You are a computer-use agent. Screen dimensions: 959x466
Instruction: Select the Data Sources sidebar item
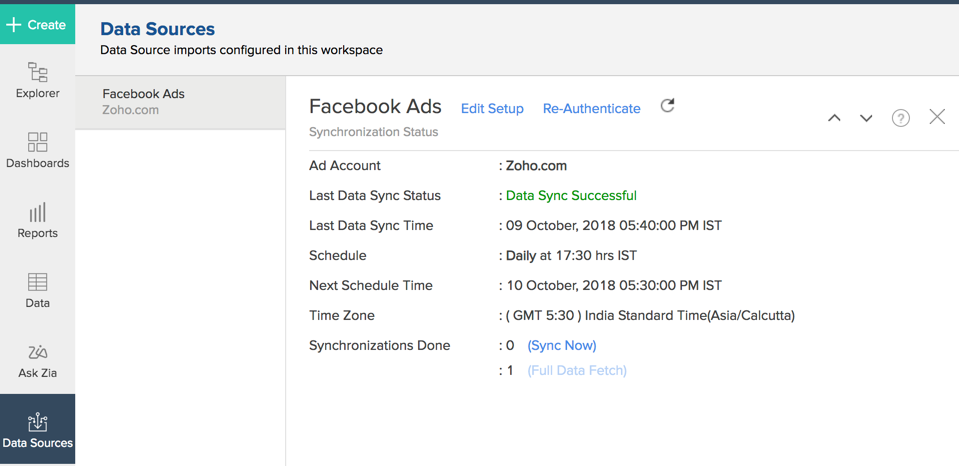37,430
